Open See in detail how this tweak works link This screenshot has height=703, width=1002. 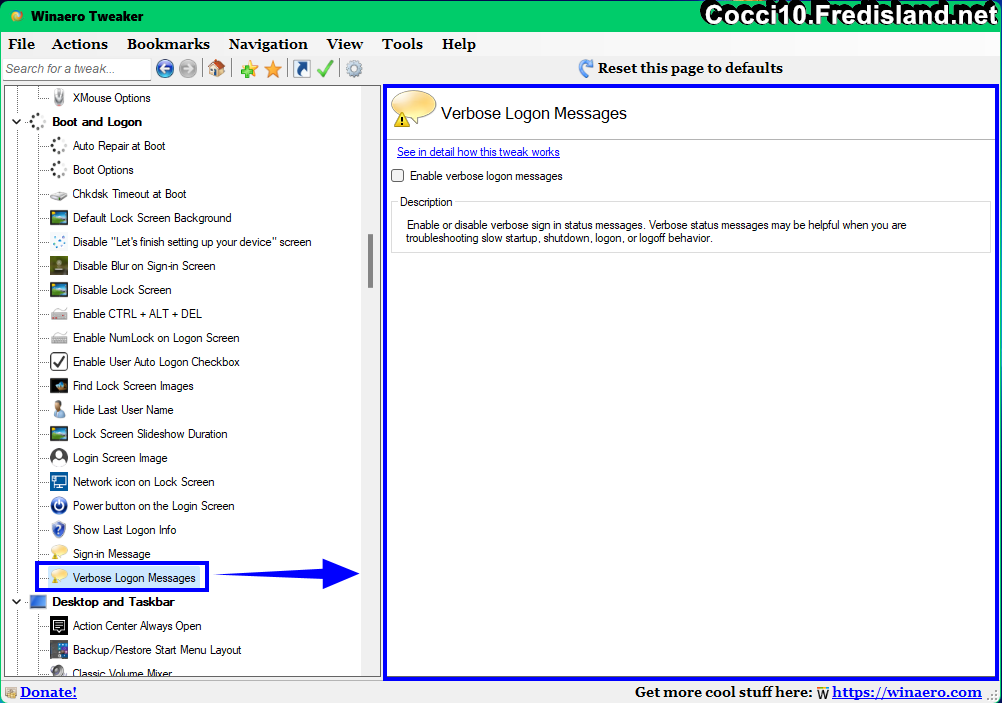(478, 152)
